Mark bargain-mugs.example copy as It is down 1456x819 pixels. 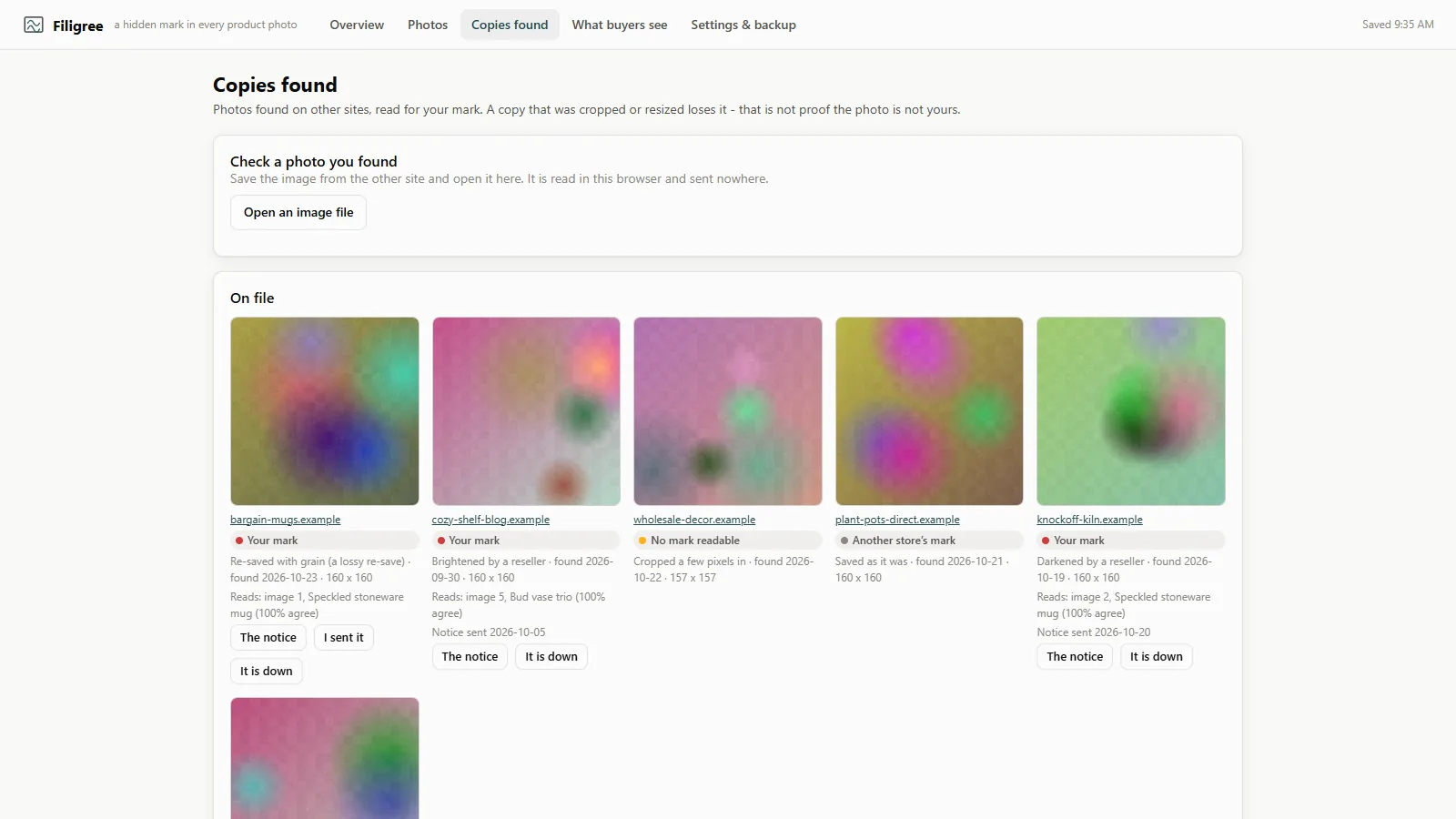(267, 672)
